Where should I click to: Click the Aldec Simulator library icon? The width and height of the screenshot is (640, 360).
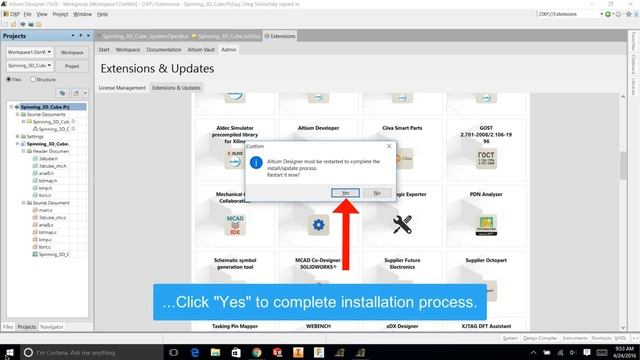[235, 159]
